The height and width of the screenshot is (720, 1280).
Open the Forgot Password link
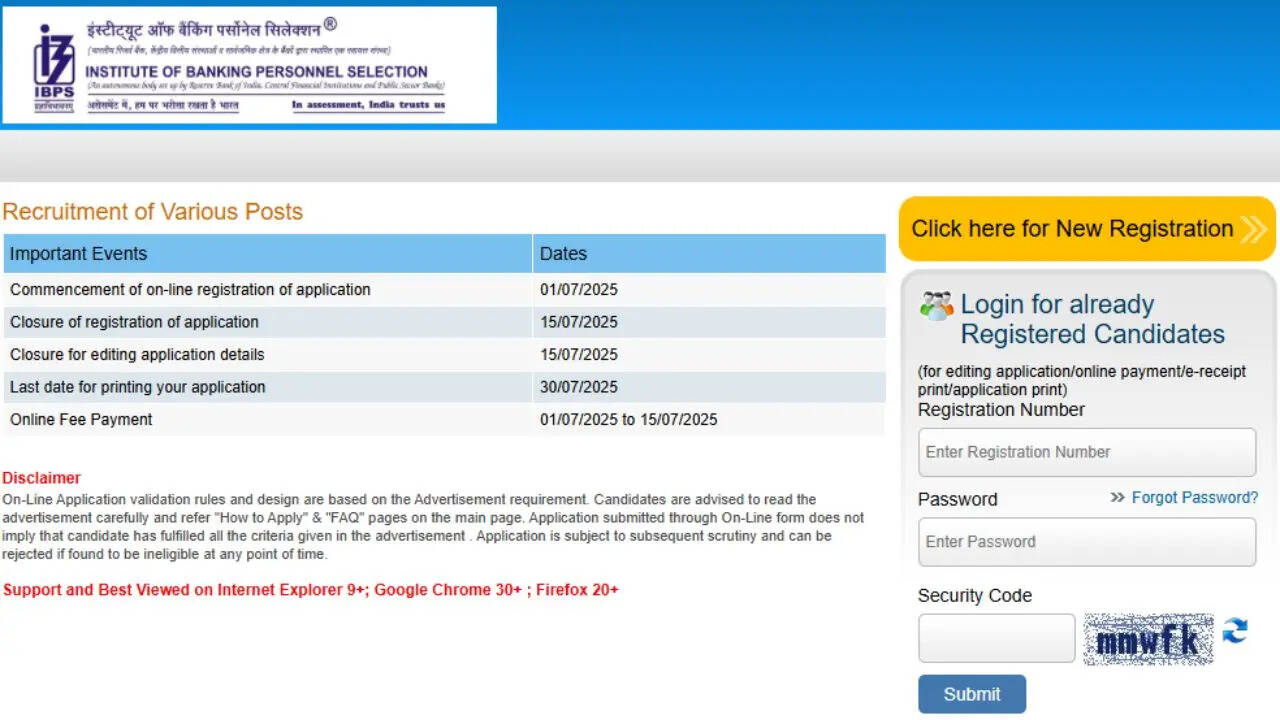click(x=1194, y=498)
